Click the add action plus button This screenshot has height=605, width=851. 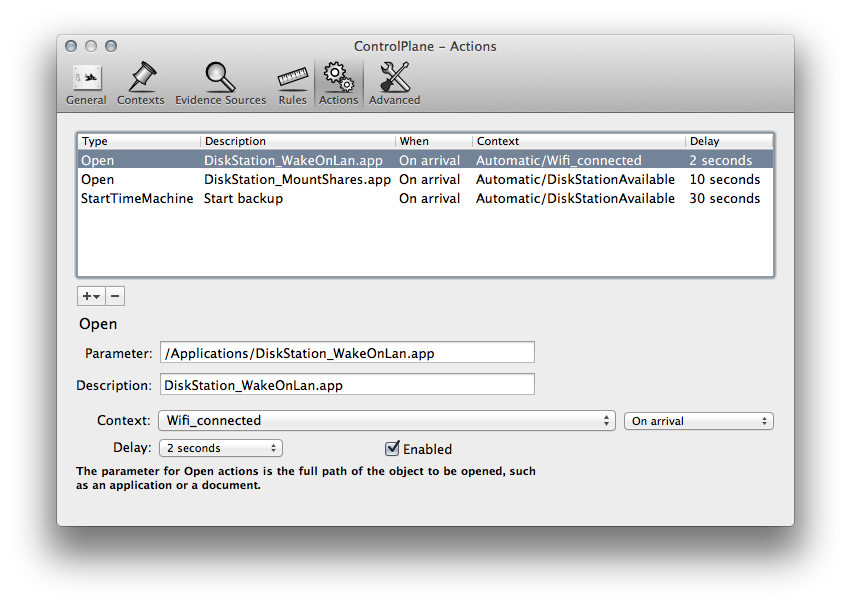coord(91,296)
